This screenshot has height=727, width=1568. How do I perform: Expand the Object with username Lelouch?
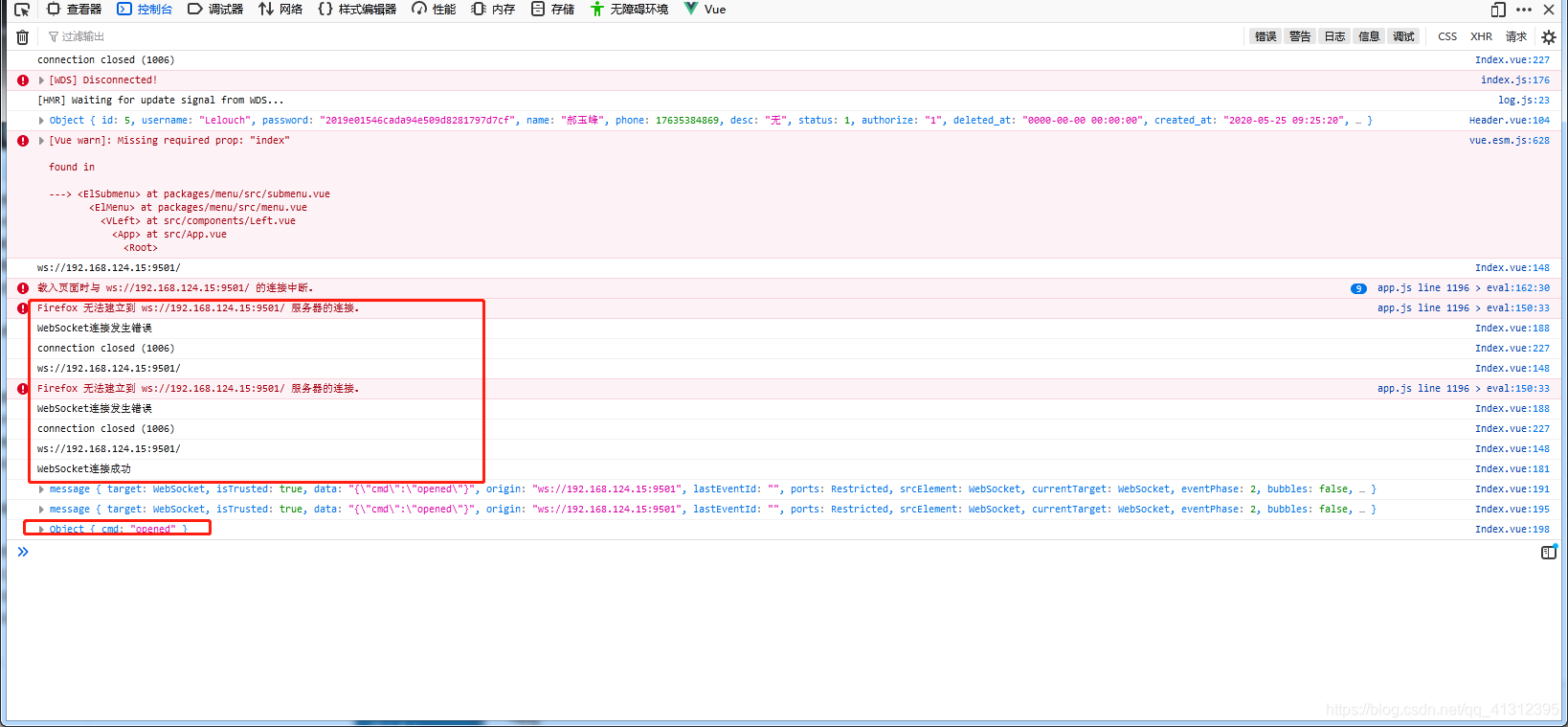(41, 121)
